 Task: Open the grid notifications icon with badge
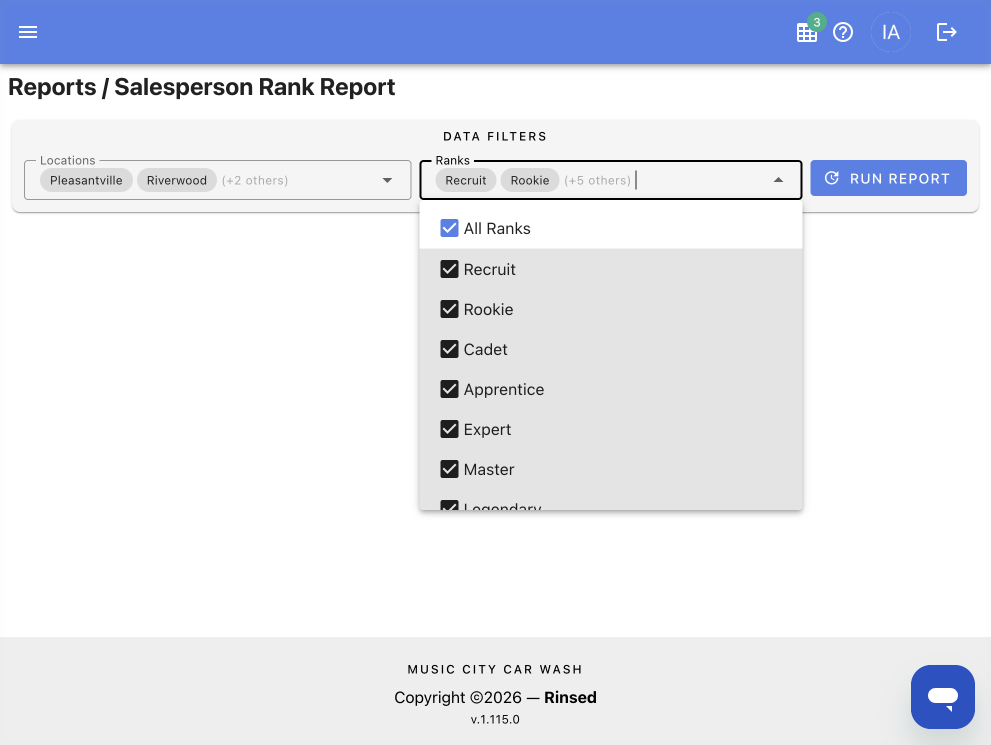click(x=806, y=32)
